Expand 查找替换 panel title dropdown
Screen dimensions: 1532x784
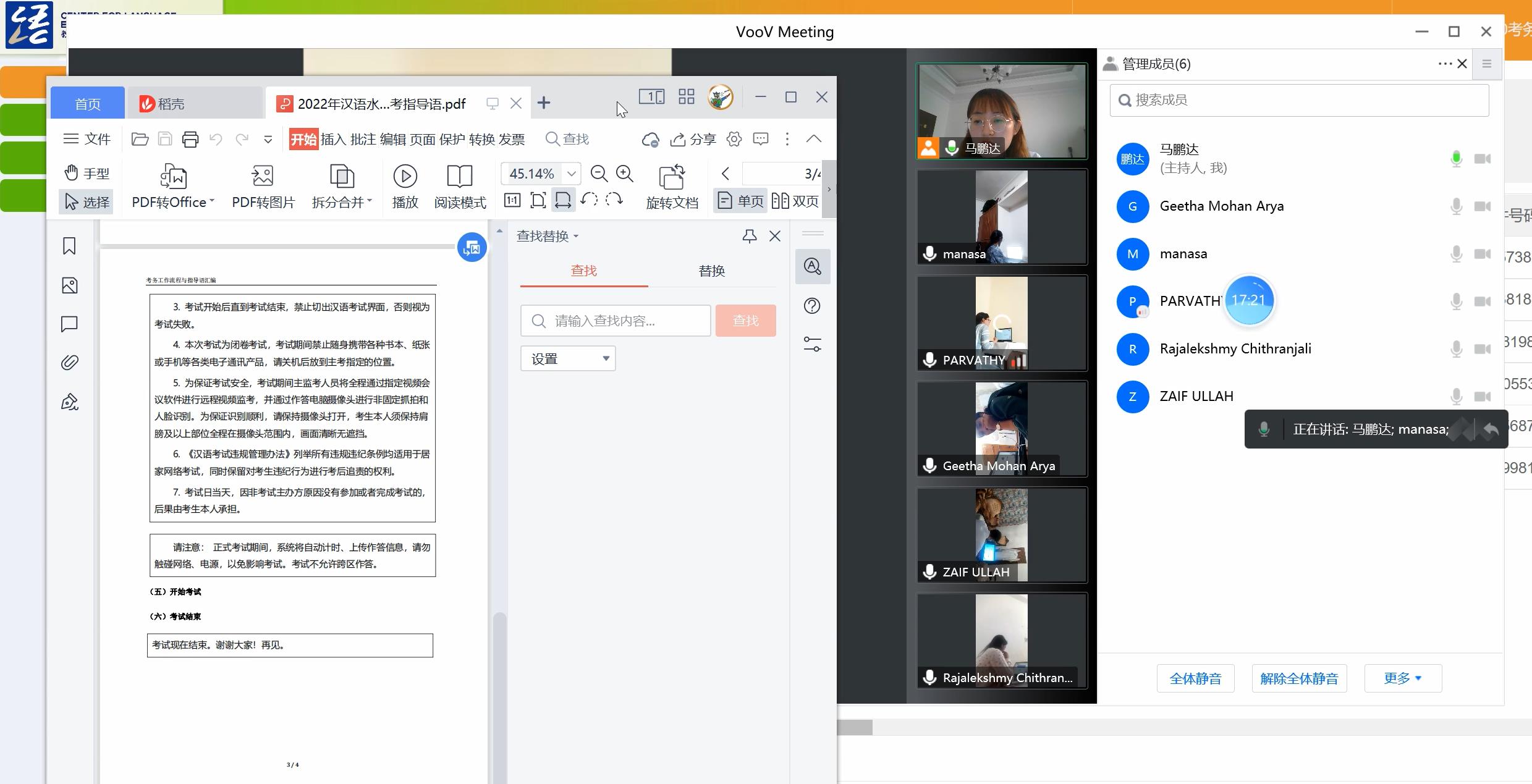576,236
